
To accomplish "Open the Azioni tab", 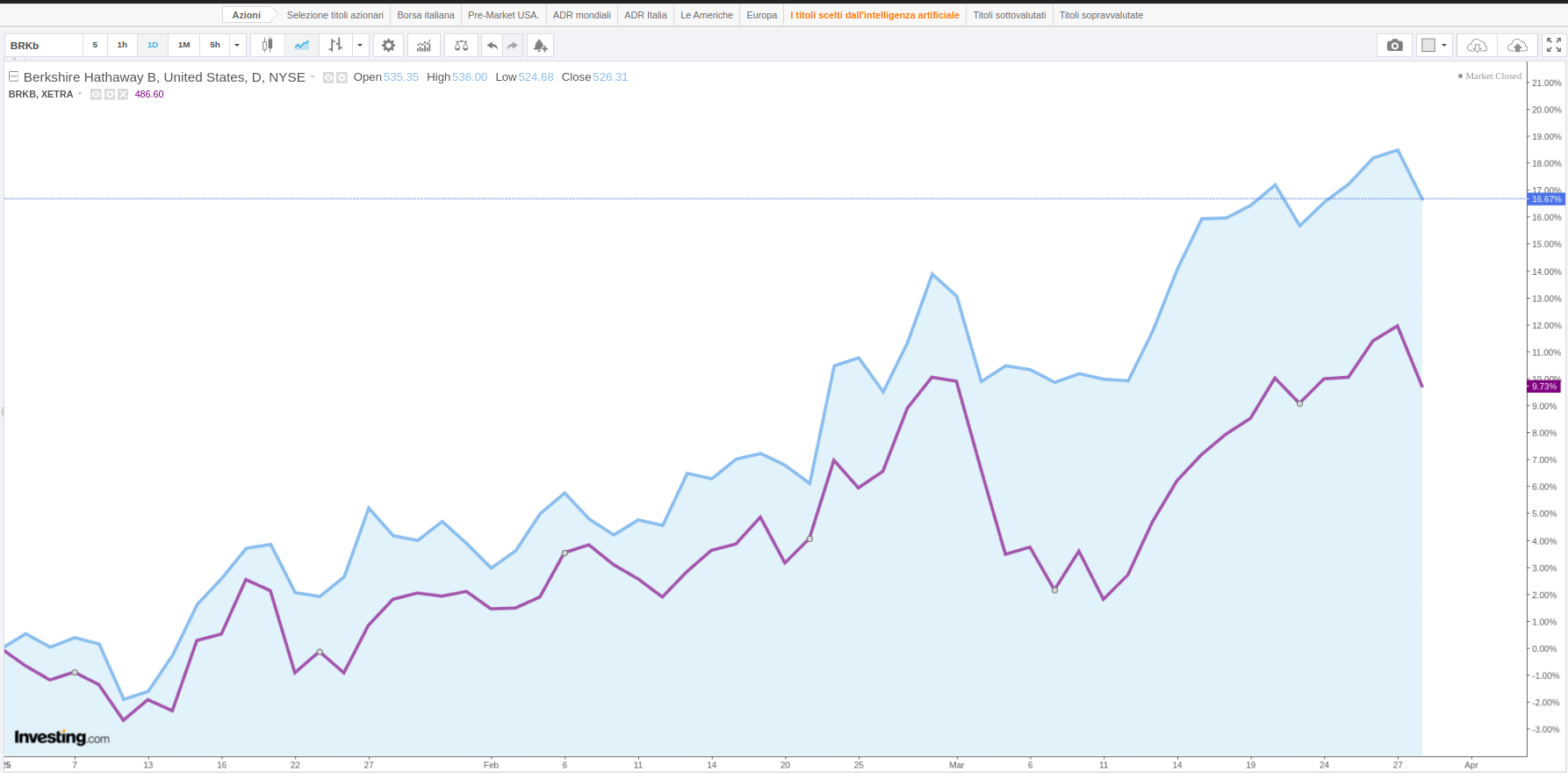I will pyautogui.click(x=247, y=15).
